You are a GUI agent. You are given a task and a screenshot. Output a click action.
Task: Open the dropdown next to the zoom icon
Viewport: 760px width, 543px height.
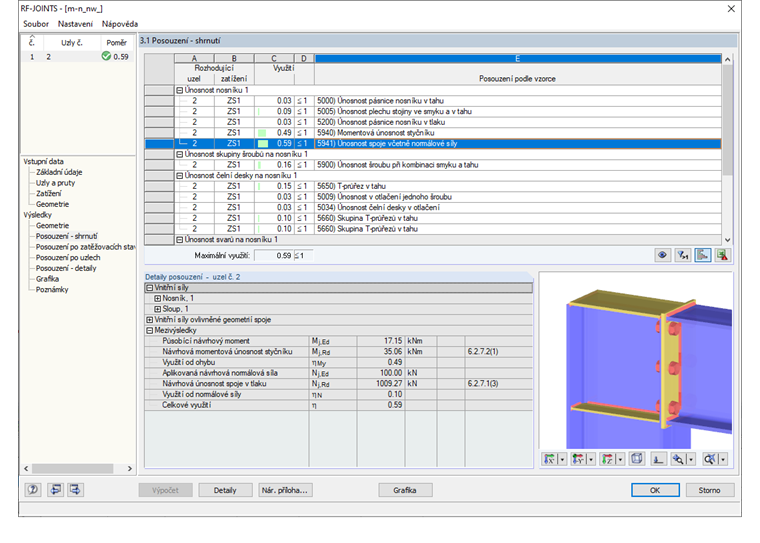(x=691, y=459)
